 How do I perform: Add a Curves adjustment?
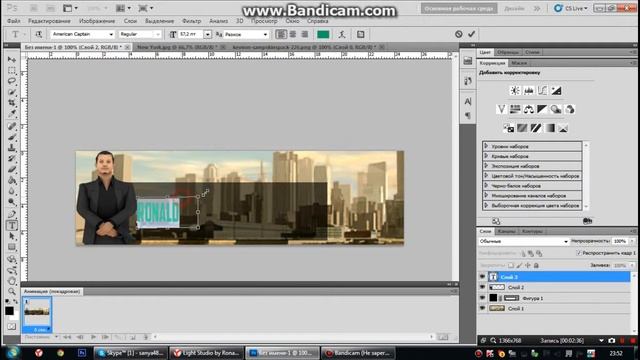click(x=542, y=91)
